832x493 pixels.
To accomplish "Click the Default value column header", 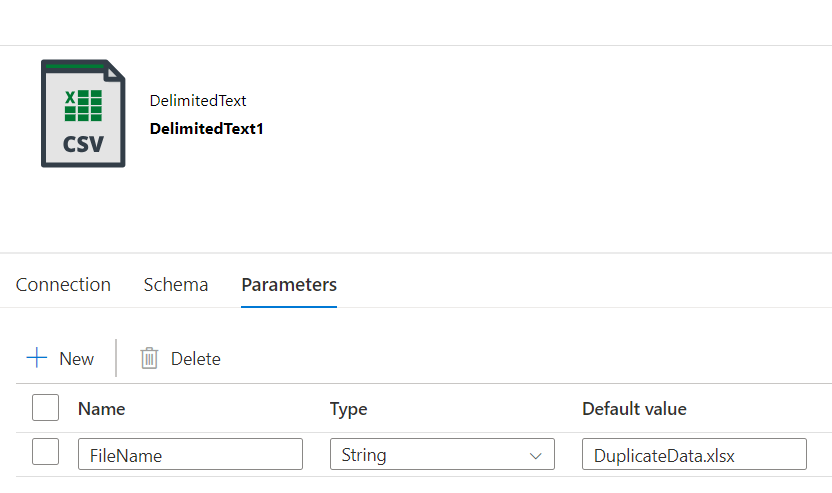I will click(634, 408).
